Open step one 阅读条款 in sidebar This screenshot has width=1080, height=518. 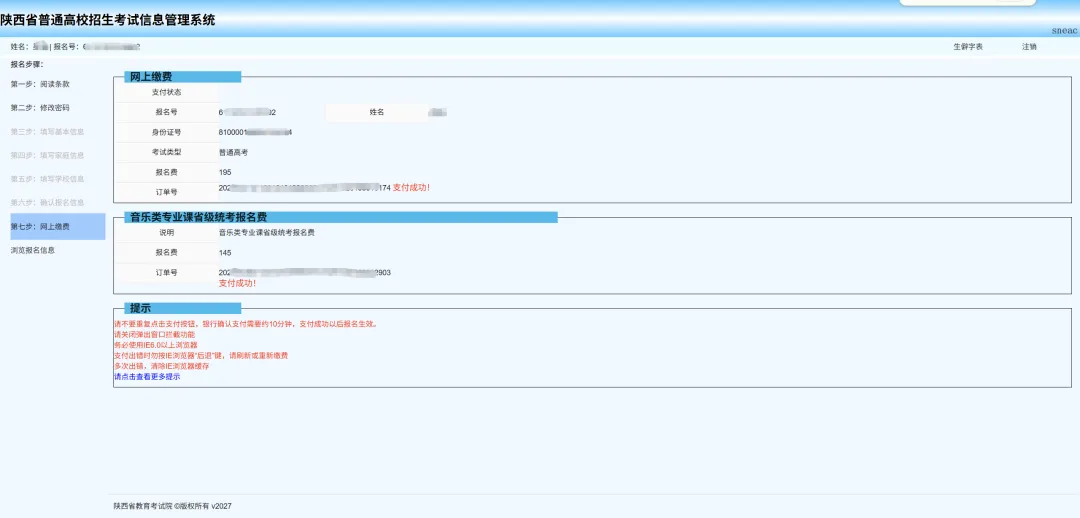(x=40, y=84)
